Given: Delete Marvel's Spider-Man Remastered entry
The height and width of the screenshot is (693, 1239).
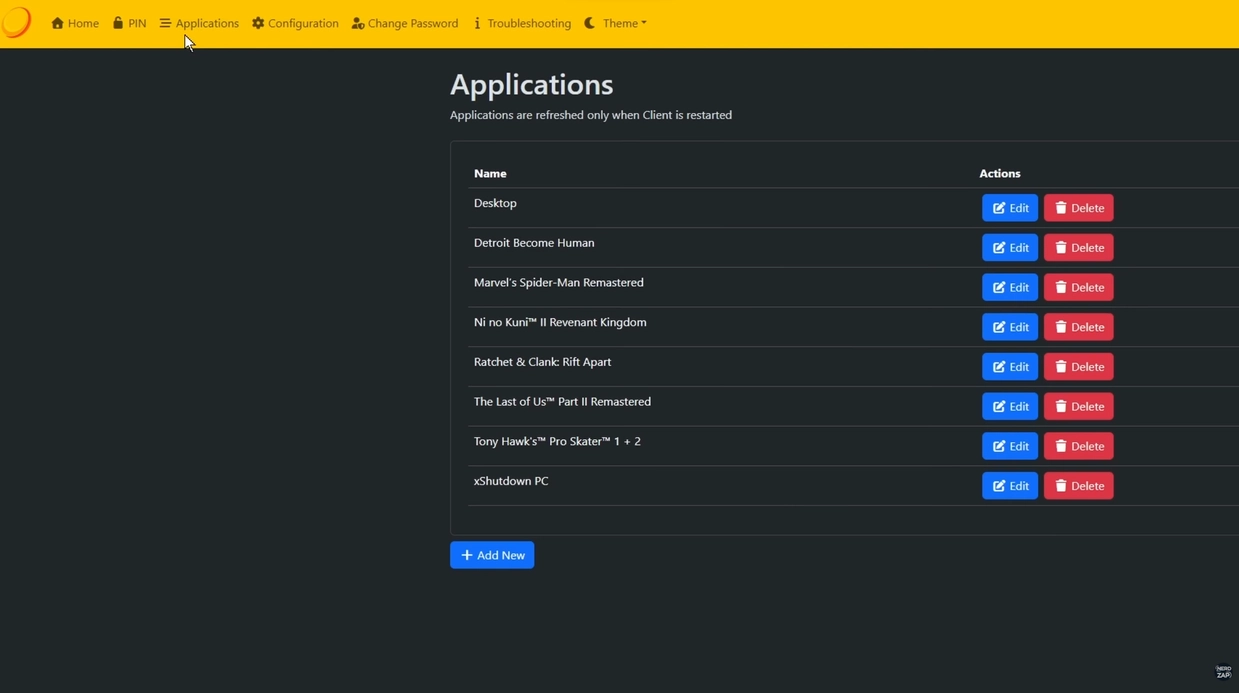Looking at the screenshot, I should point(1078,287).
